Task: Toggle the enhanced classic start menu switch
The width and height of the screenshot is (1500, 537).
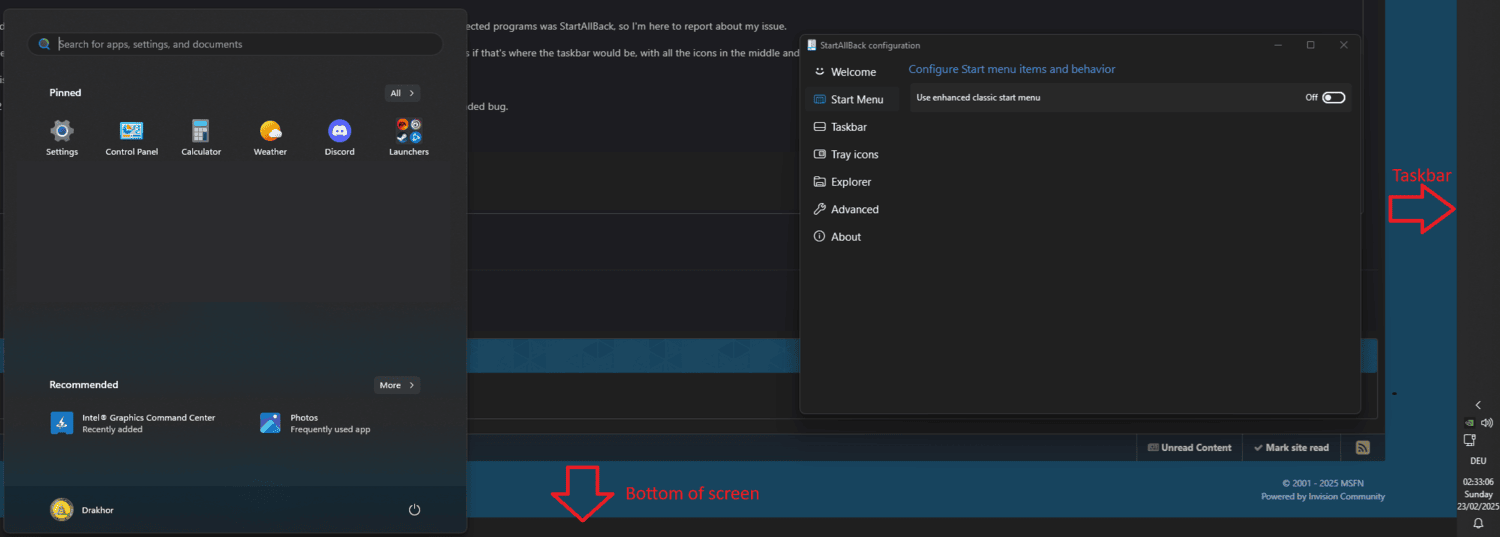Action: click(x=1334, y=98)
